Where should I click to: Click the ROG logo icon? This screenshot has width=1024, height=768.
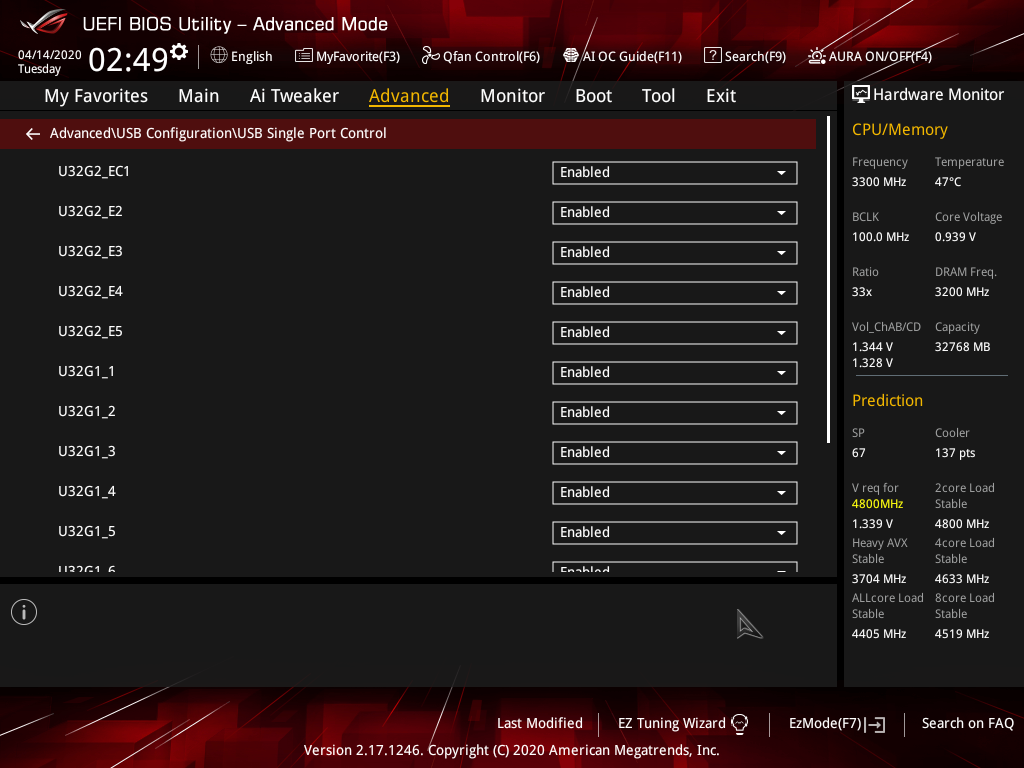pos(43,22)
